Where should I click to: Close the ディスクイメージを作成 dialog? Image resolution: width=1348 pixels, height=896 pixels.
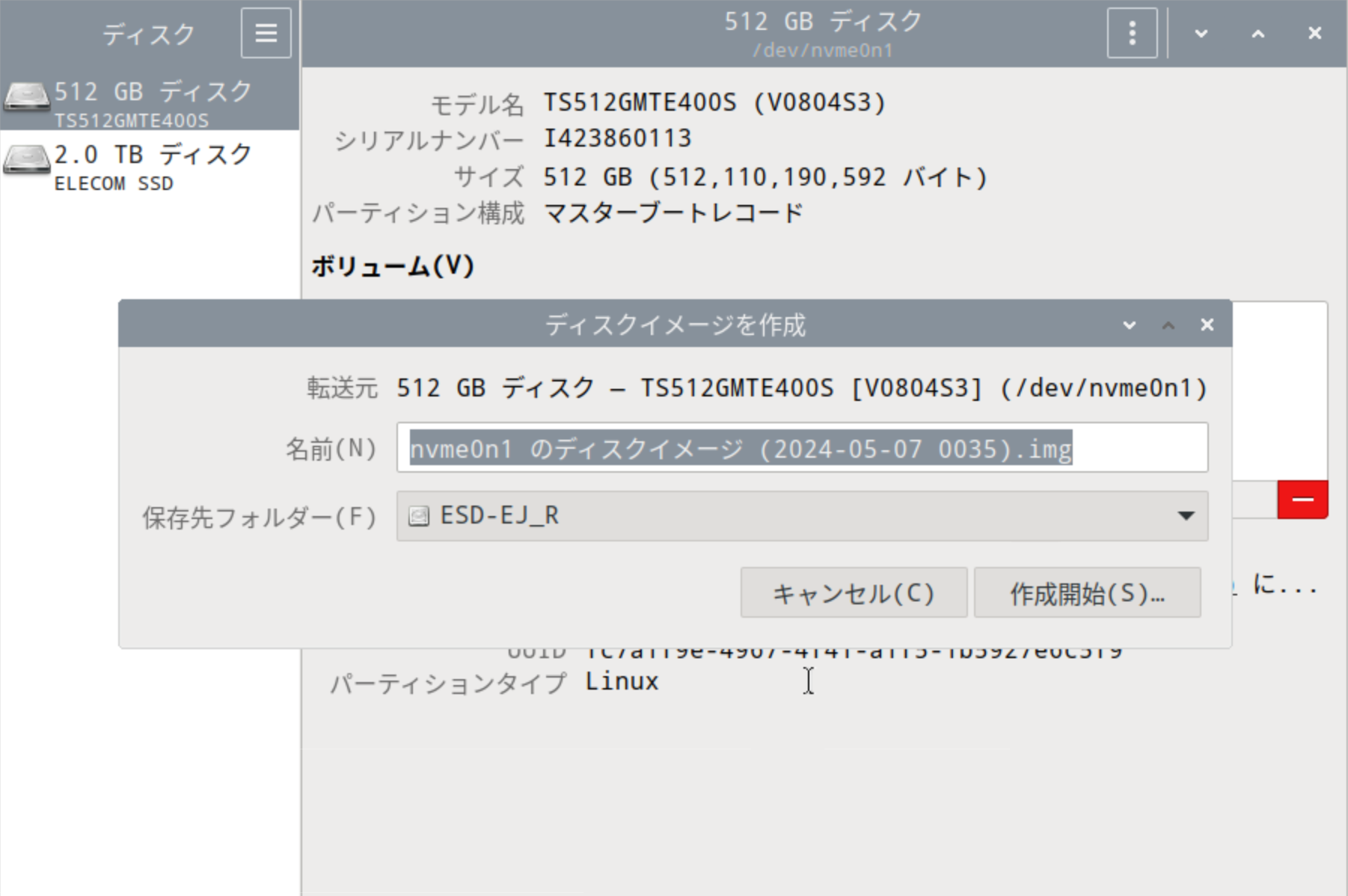coord(1207,325)
